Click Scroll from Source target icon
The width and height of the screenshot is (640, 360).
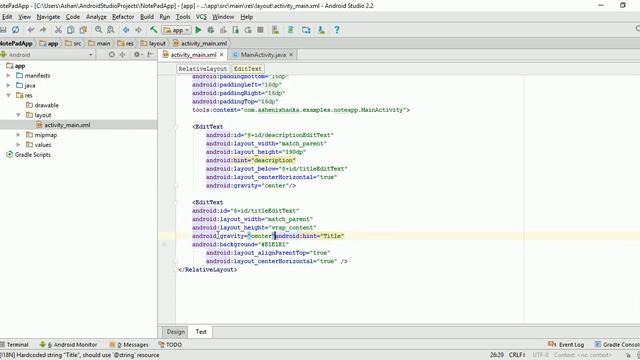pos(111,55)
